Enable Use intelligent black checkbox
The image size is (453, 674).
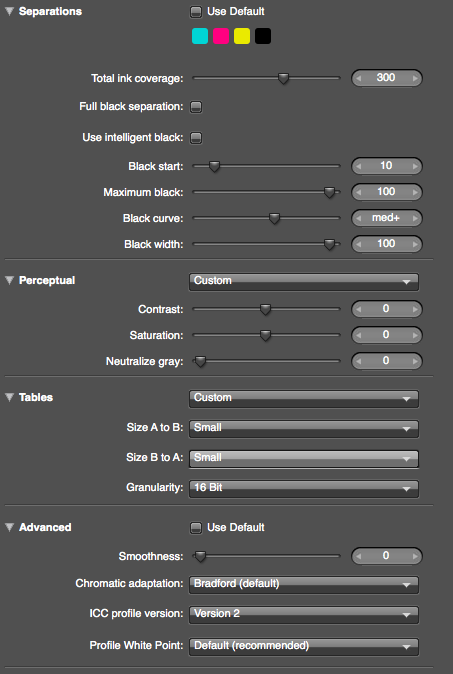[196, 138]
